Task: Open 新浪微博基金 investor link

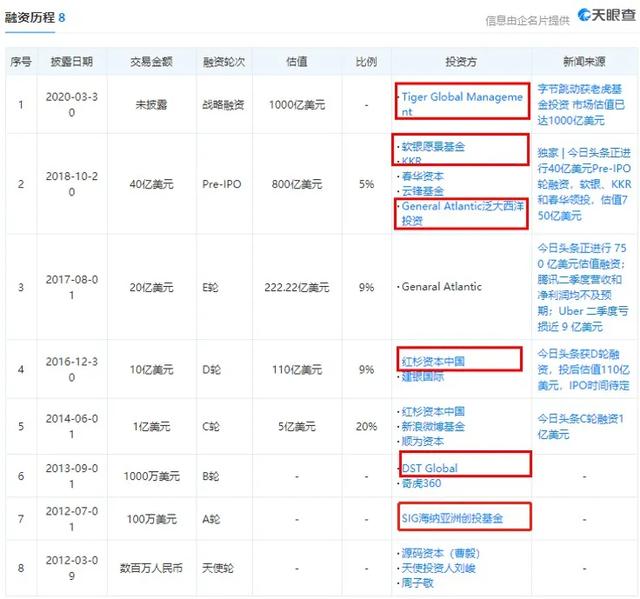Action: pyautogui.click(x=433, y=426)
